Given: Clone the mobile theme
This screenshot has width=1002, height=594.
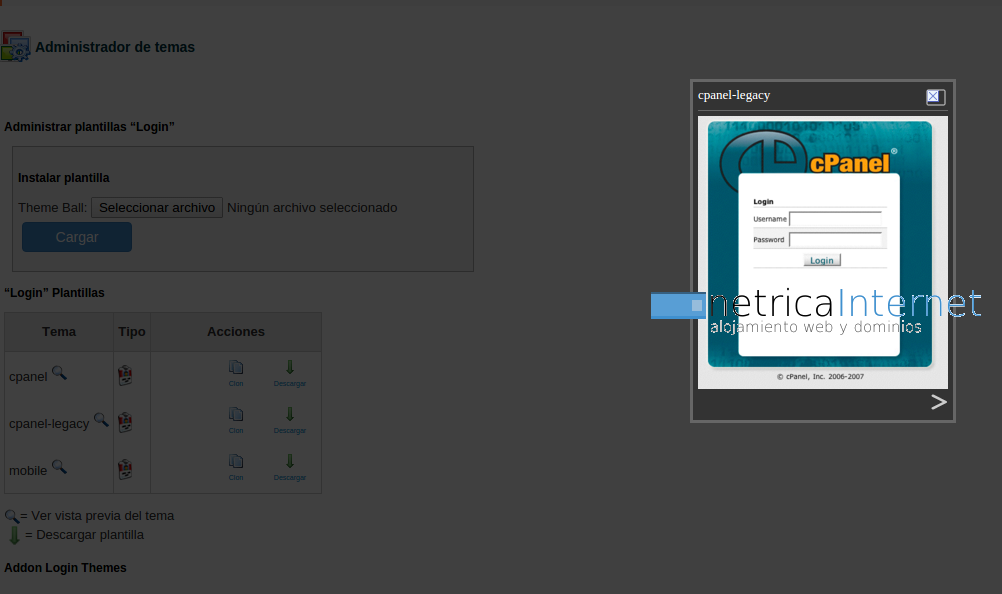Looking at the screenshot, I should coord(236,466).
